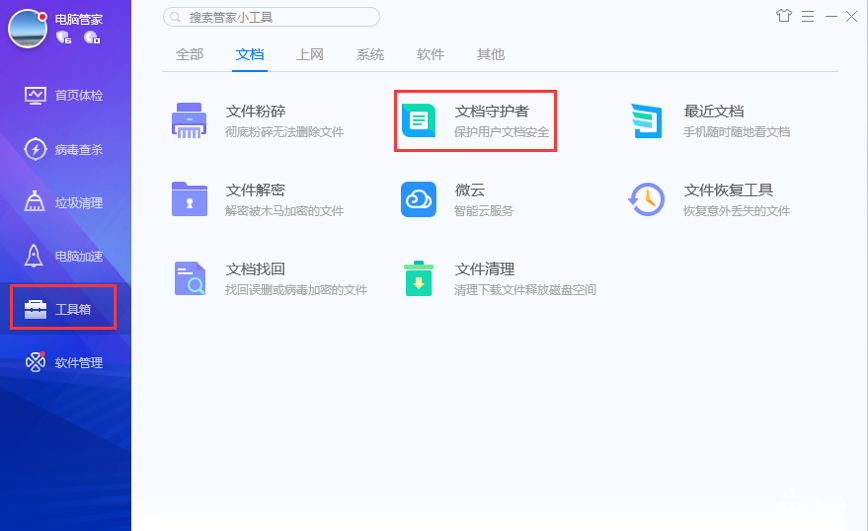Click description 解密被木马加密的文件
Image resolution: width=868 pixels, height=531 pixels.
tap(285, 211)
